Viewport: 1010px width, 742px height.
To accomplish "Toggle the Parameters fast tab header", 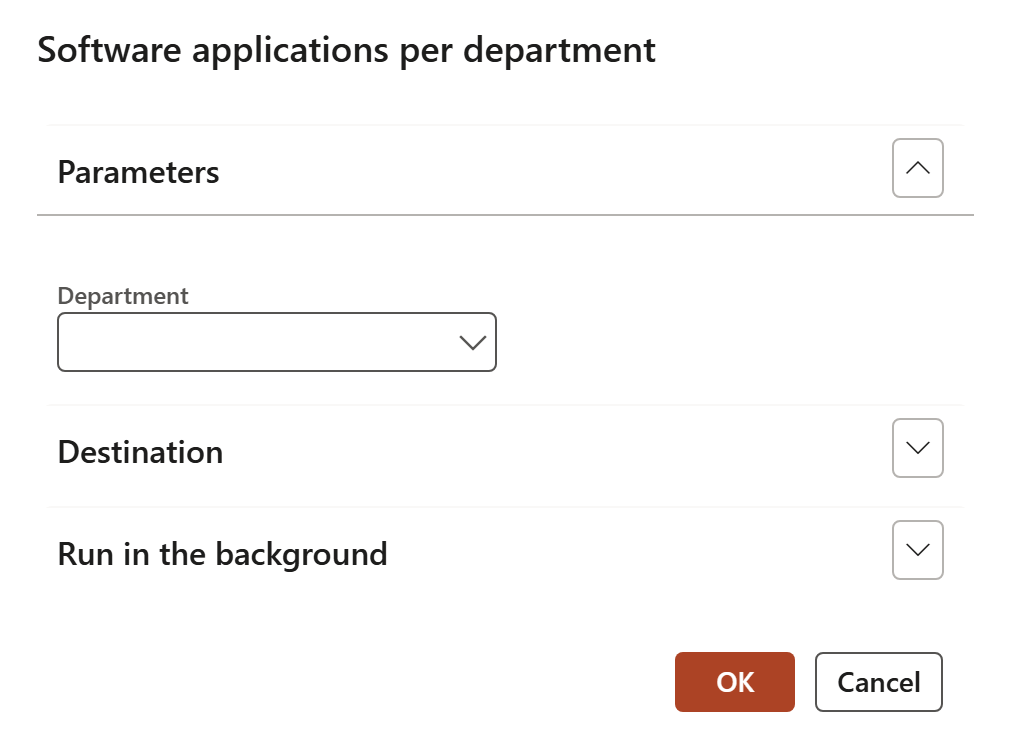I will [x=500, y=172].
